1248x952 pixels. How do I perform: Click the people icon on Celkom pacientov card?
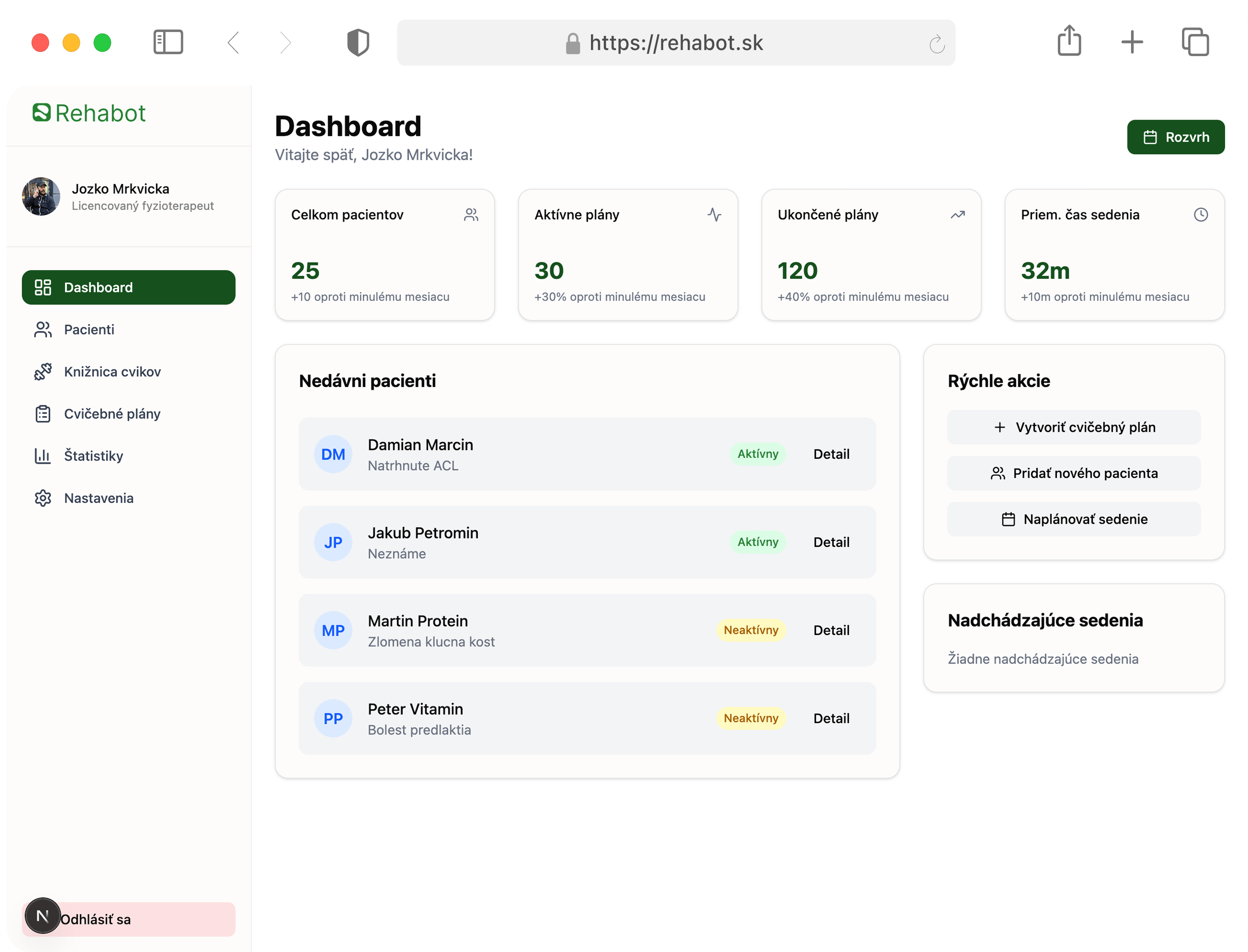471,215
